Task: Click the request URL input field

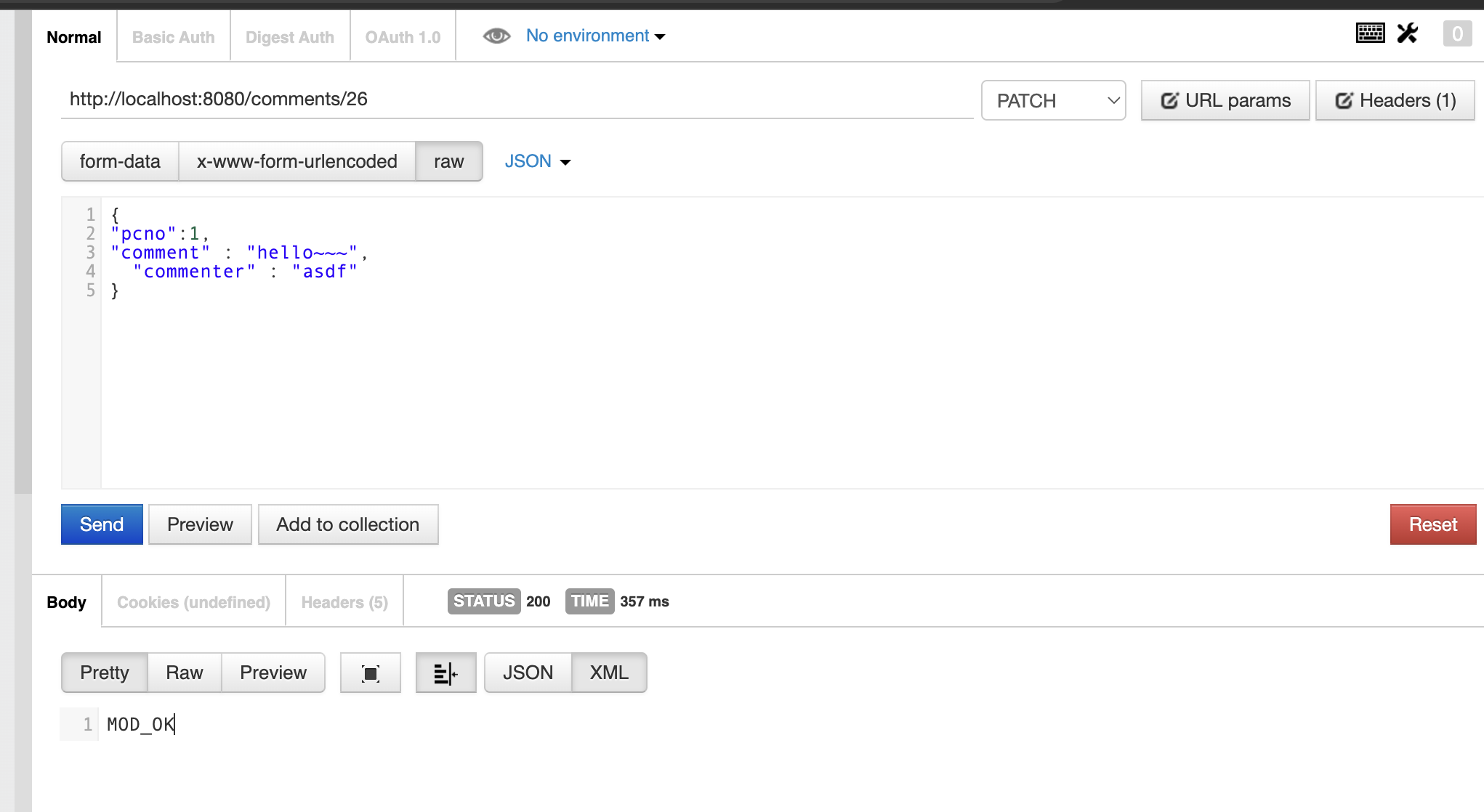Action: [x=516, y=100]
